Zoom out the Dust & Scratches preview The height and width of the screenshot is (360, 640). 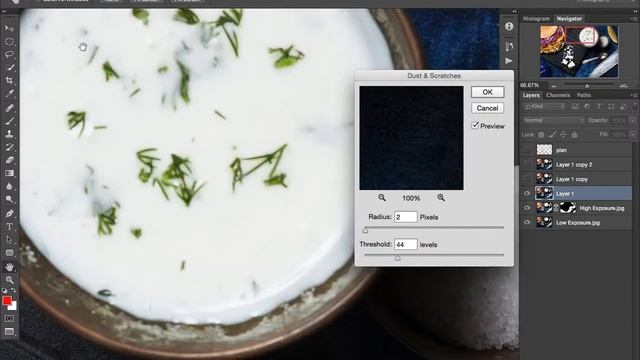coord(382,198)
